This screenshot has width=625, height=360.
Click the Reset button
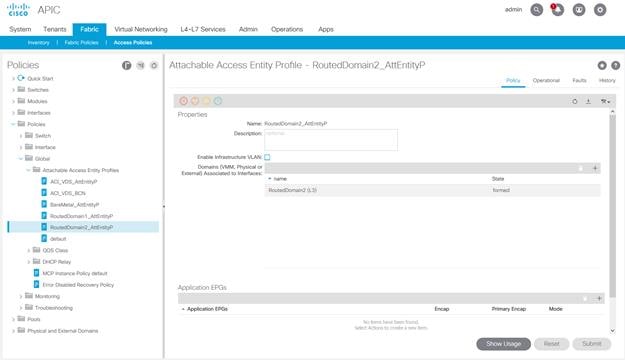[x=551, y=344]
